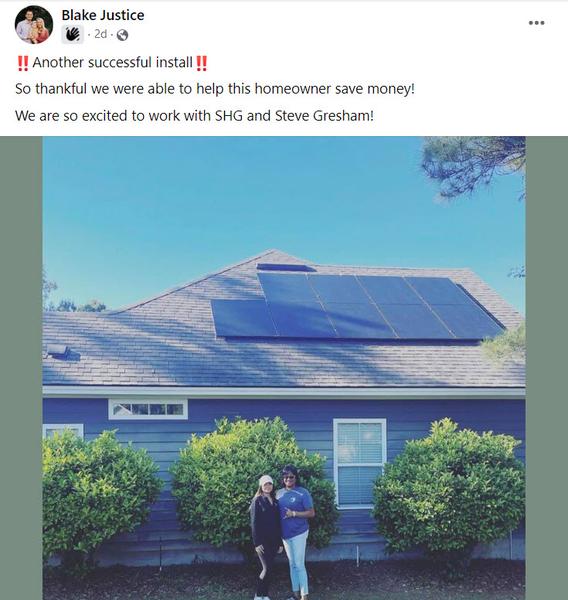
Task: Open Blake Justice's profile picture
Action: (x=34, y=25)
